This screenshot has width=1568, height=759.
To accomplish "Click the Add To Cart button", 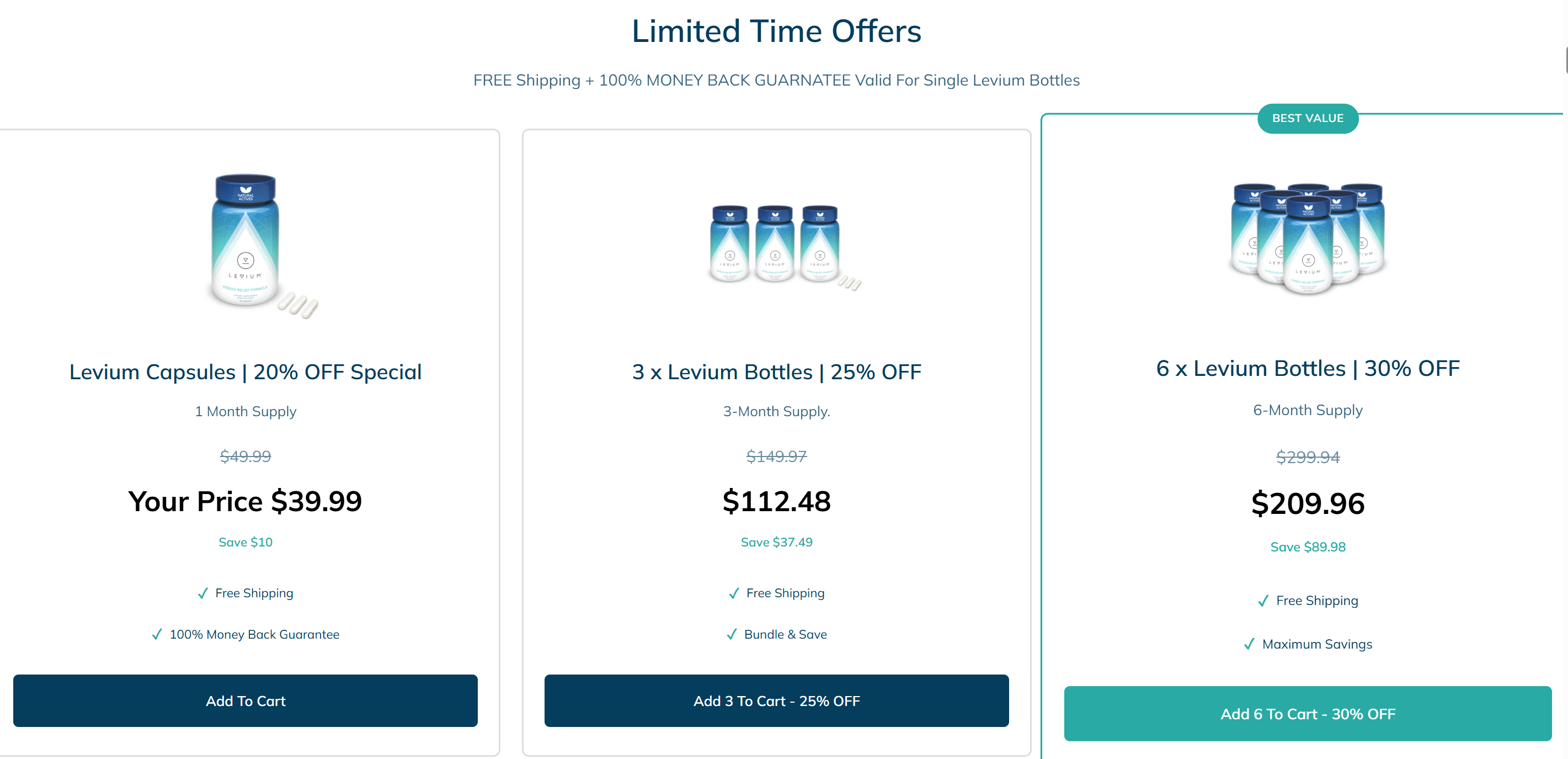I will click(246, 700).
